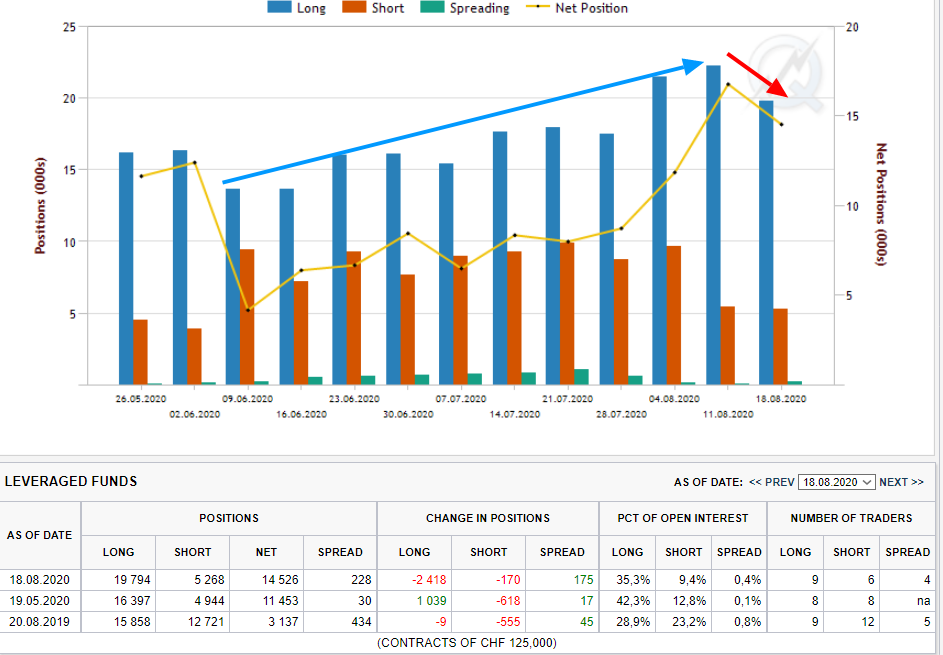The width and height of the screenshot is (943, 655).
Task: Click the 14.07.2020 axis date label
Action: coord(515,414)
